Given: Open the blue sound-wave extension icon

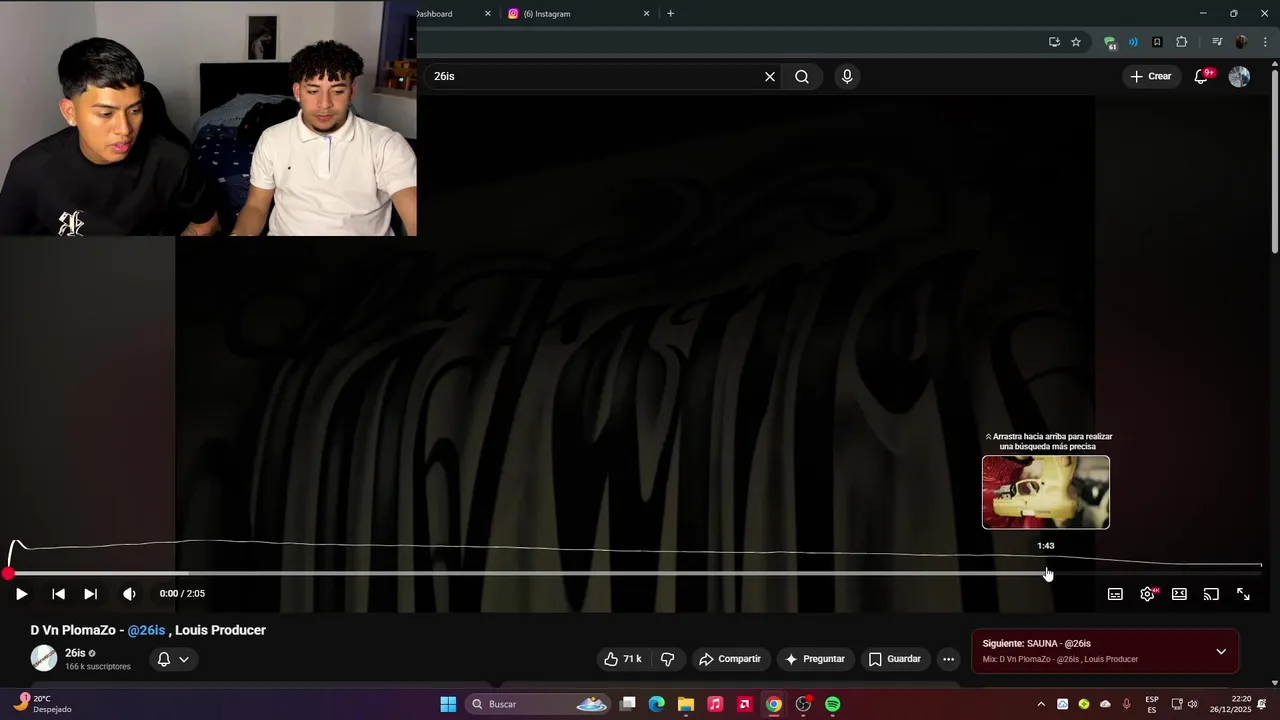Looking at the screenshot, I should click(1133, 42).
